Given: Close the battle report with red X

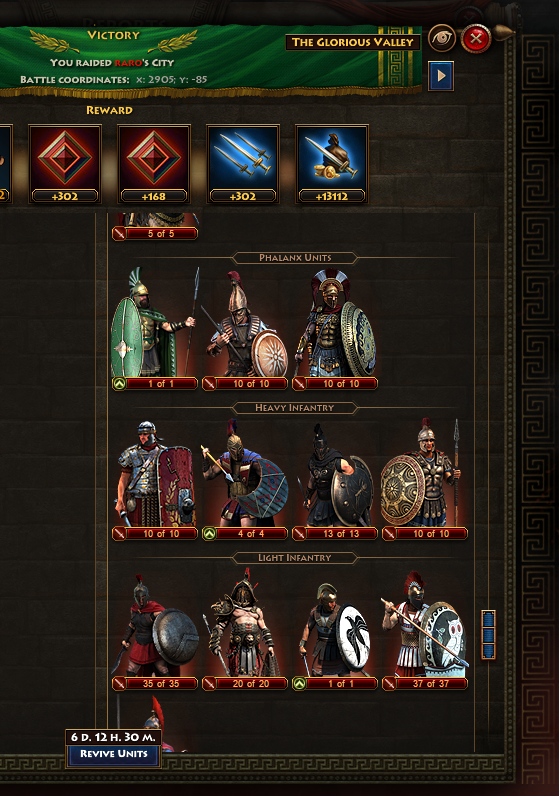Looking at the screenshot, I should point(476,39).
